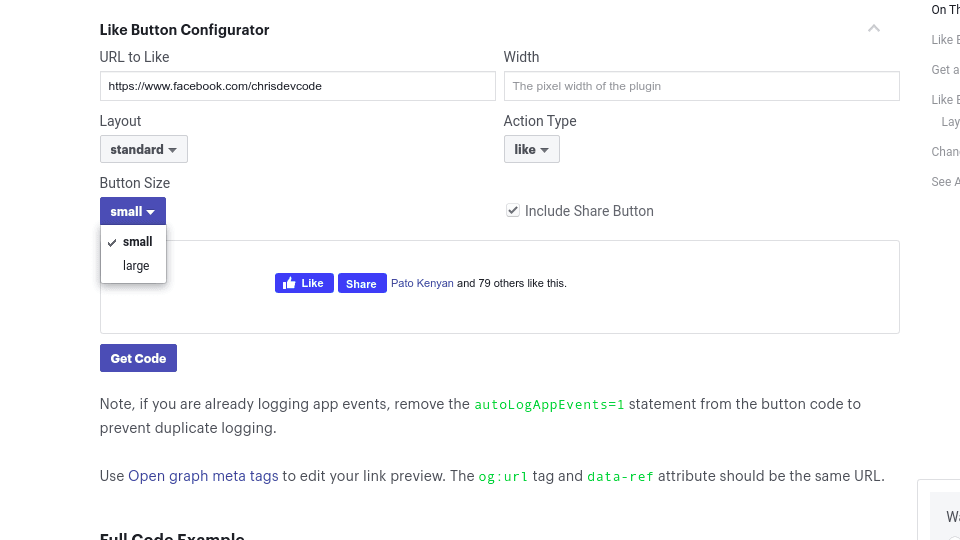The image size is (960, 540).
Task: Click the Like Button Configurator heading
Action: click(184, 30)
